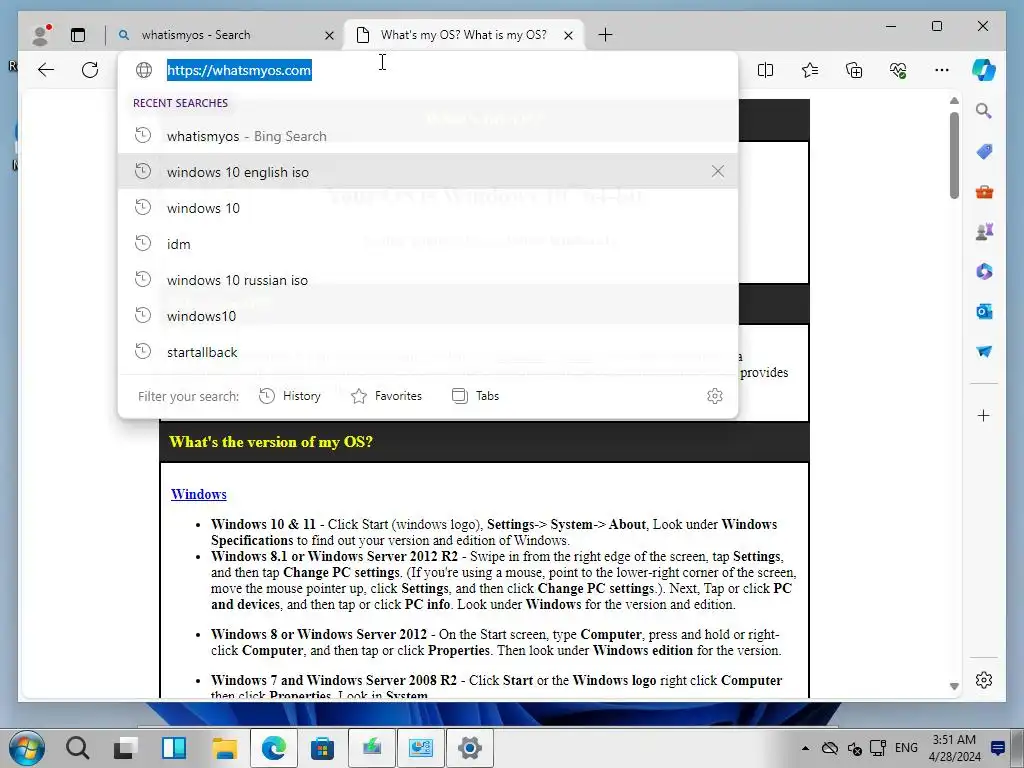Open sidebar Shopping tag icon
Screen dimensions: 1024x768
tap(984, 152)
